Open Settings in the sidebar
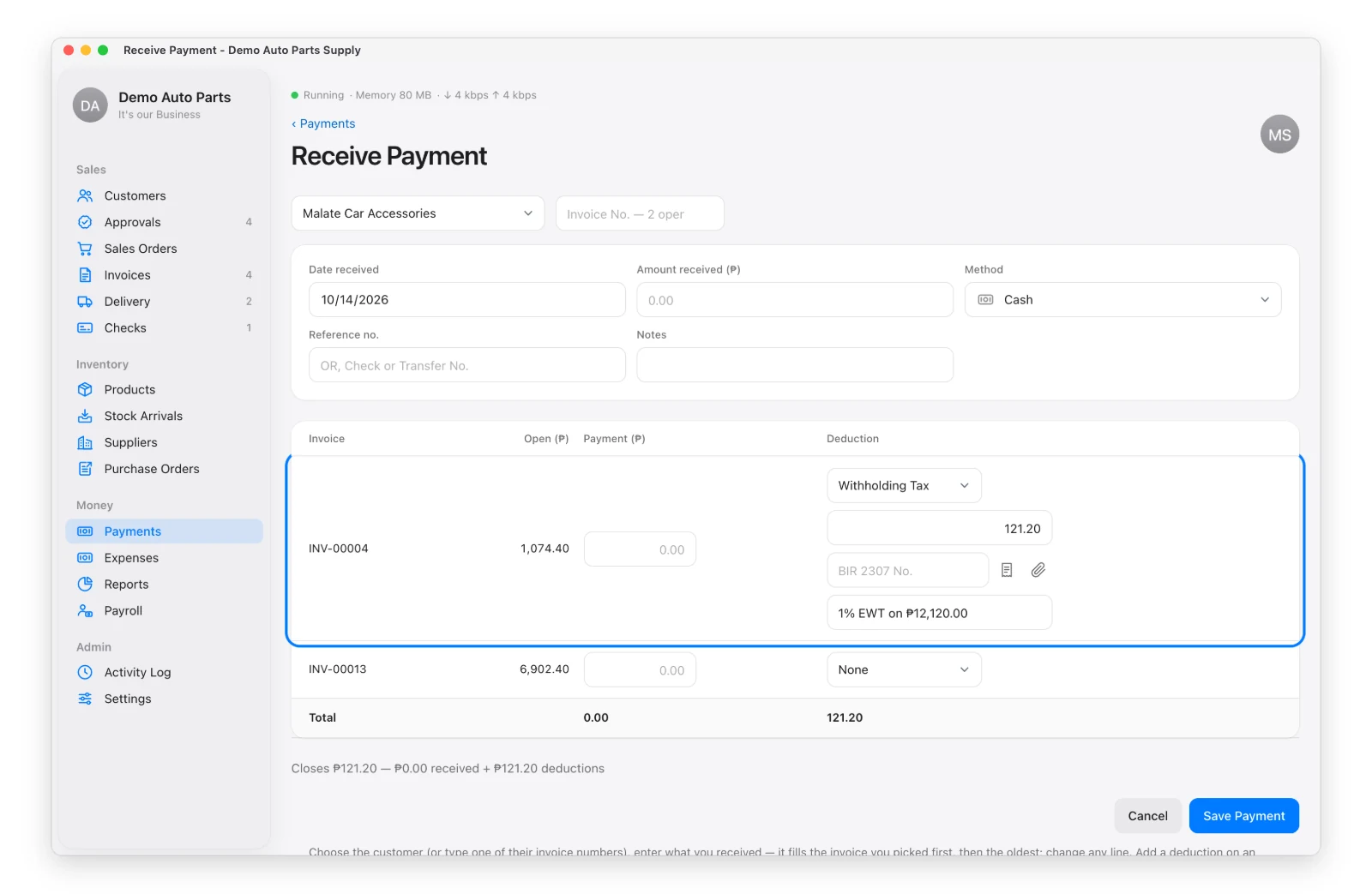 pyautogui.click(x=164, y=699)
